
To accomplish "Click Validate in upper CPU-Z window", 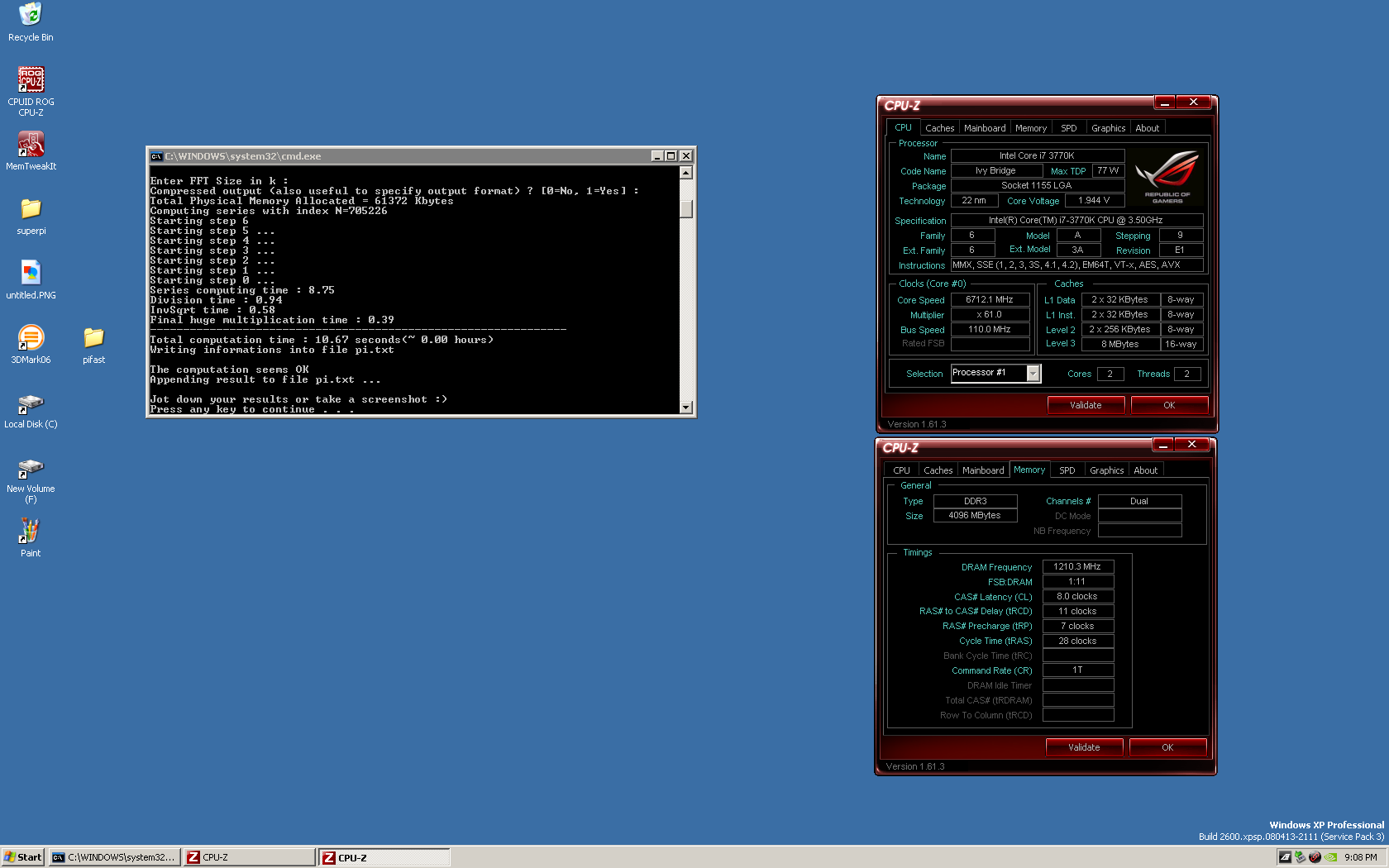I will pos(1086,405).
